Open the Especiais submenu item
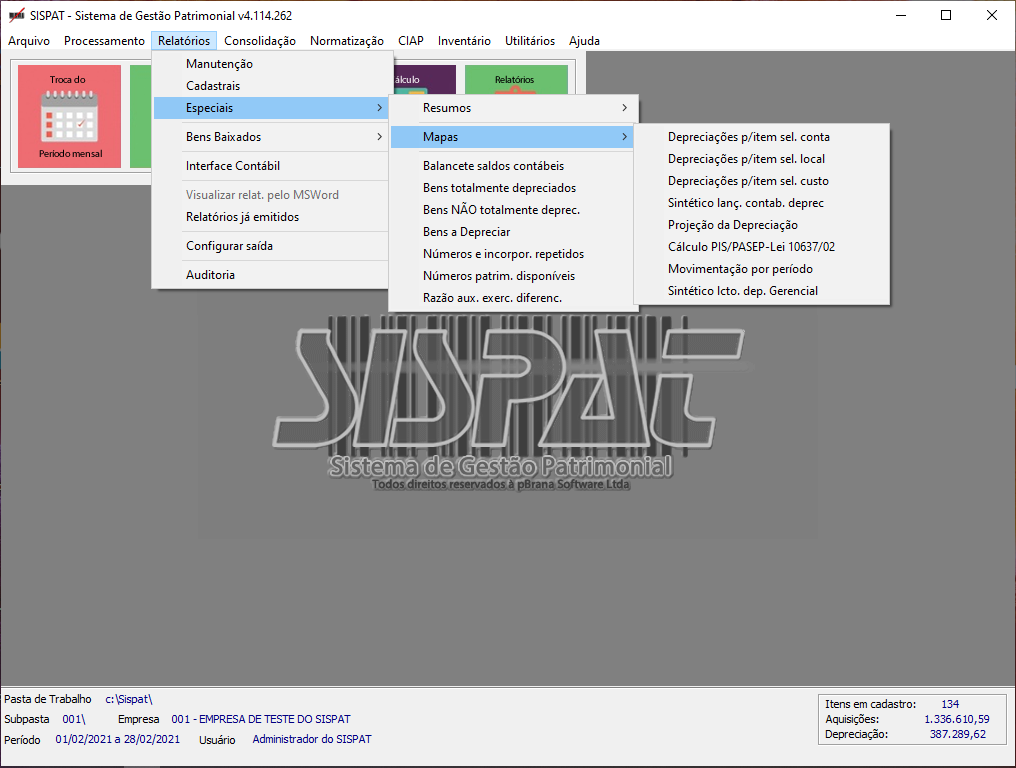The width and height of the screenshot is (1016, 768). coord(270,108)
